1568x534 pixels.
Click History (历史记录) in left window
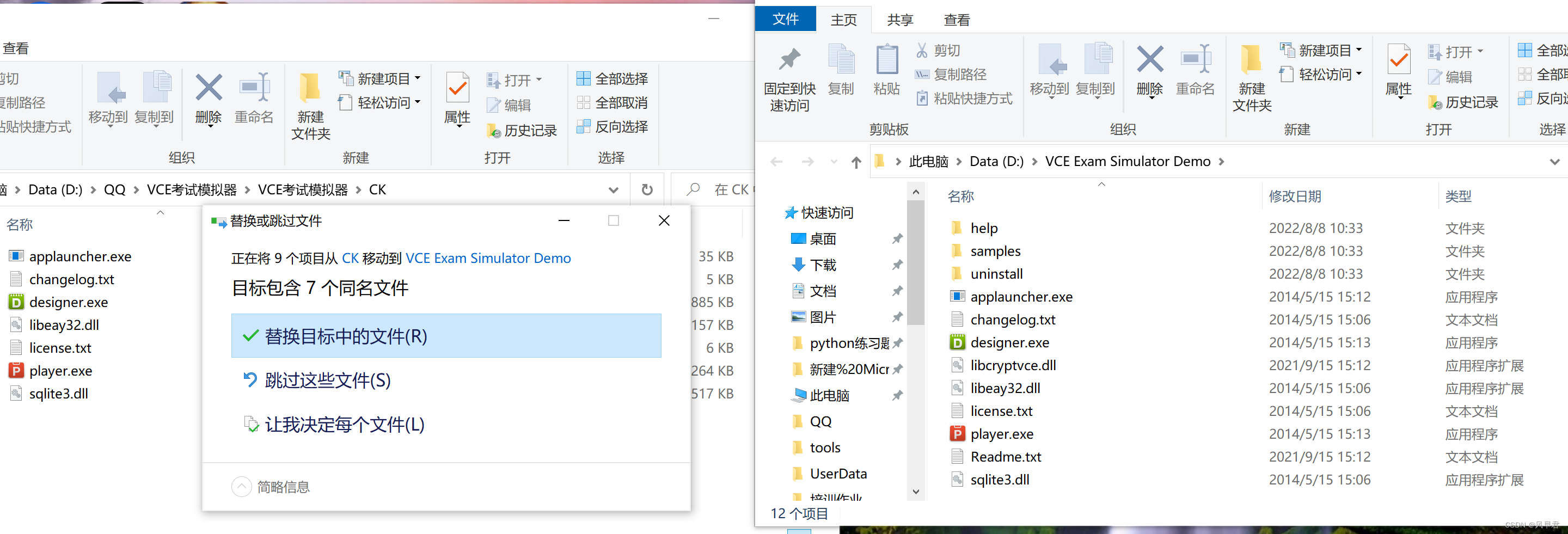point(522,130)
